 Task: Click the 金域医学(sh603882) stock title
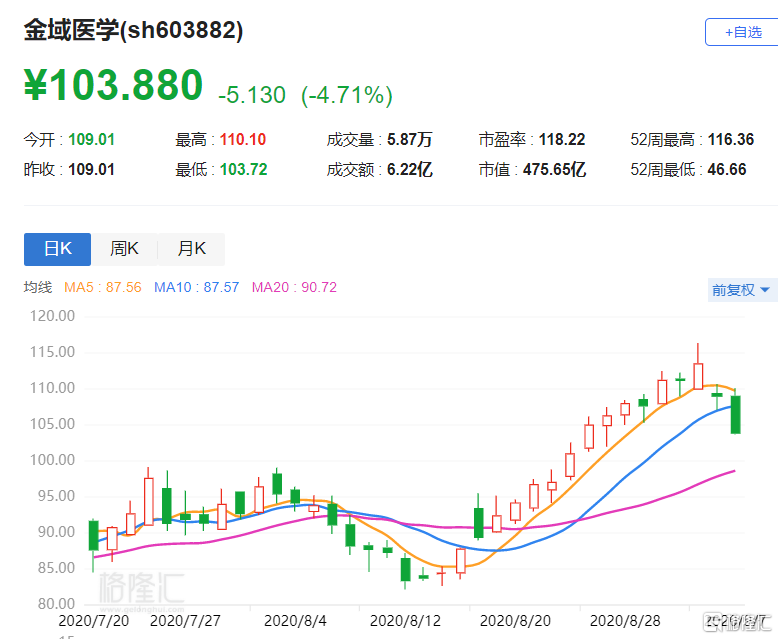click(133, 31)
